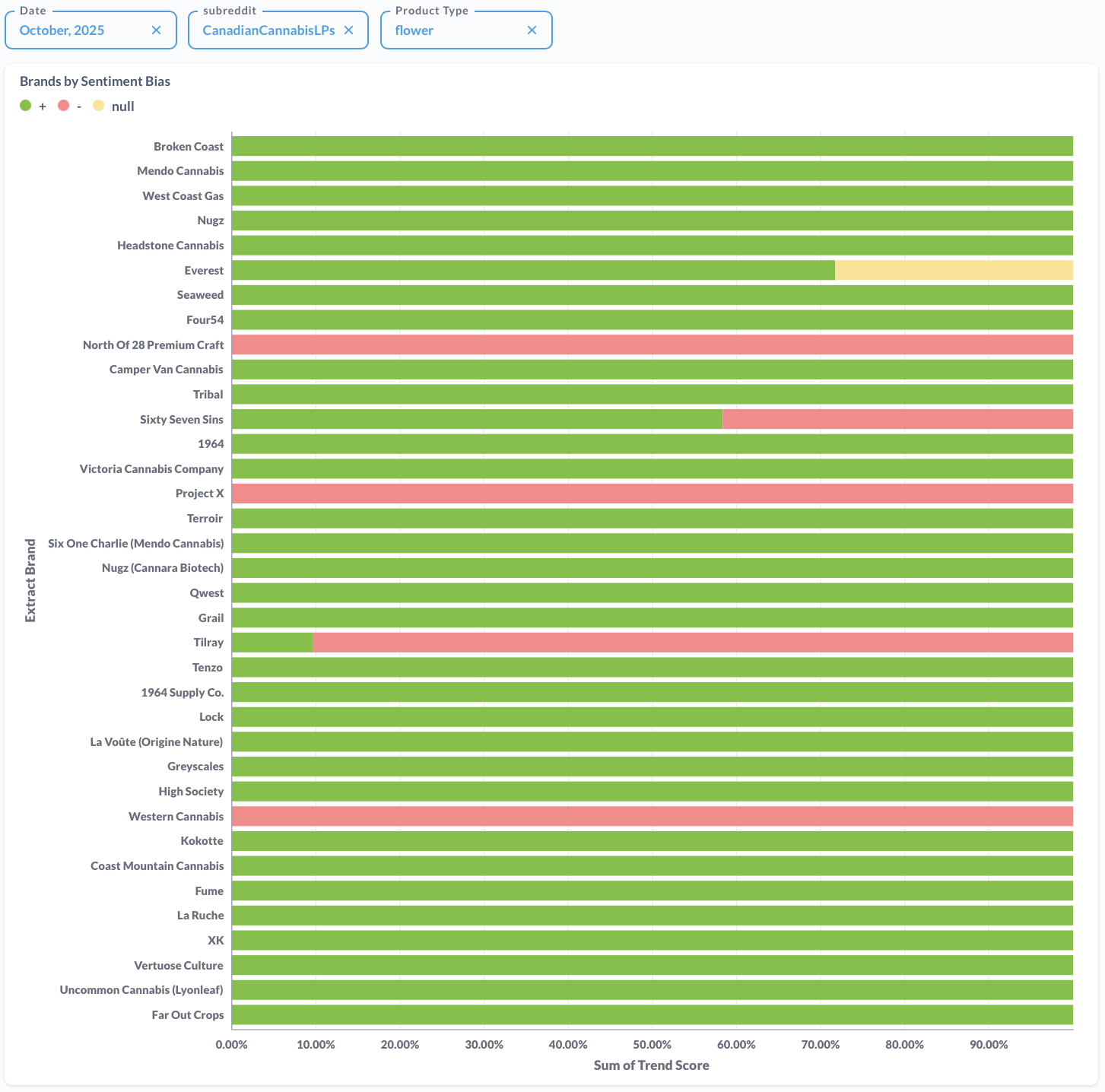Click the Brands by Sentiment Bias title
This screenshot has height=1092, width=1105.
click(95, 81)
